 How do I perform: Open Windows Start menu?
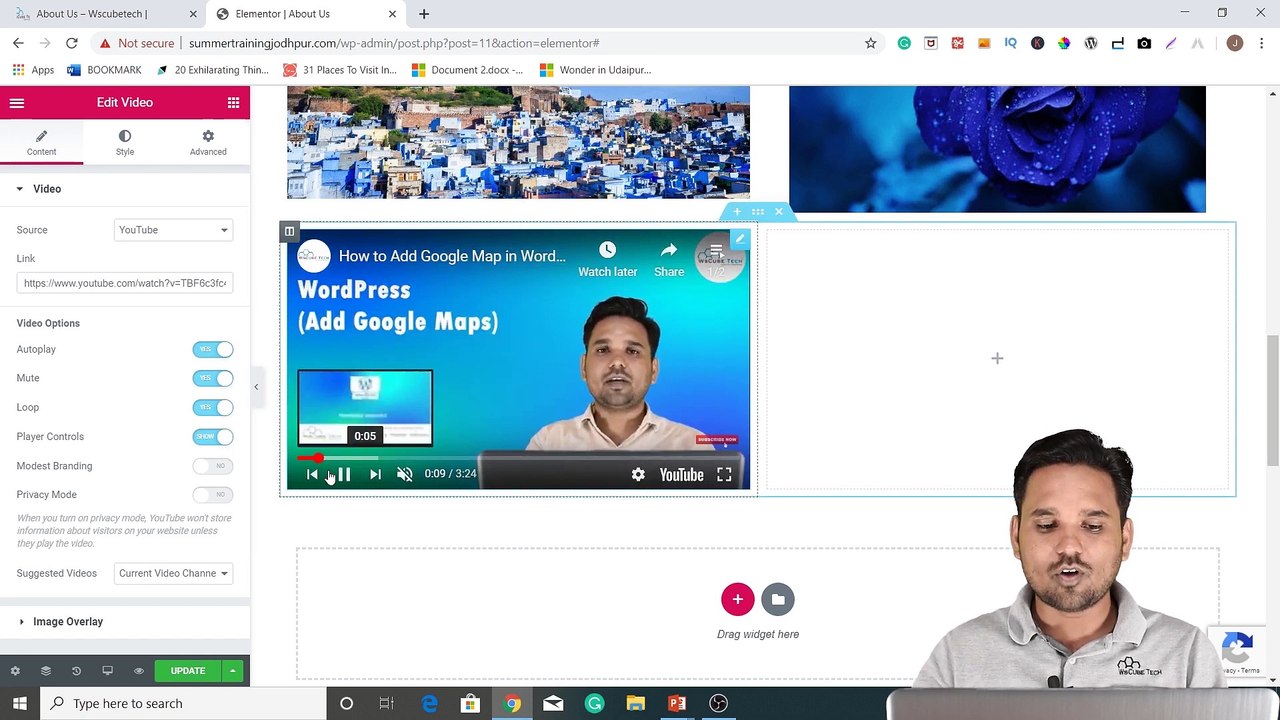coord(19,703)
